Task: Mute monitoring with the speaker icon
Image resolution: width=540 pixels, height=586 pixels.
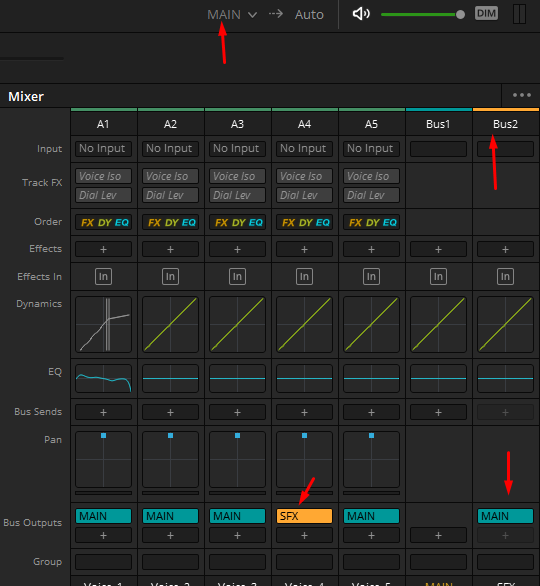Action: tap(361, 14)
